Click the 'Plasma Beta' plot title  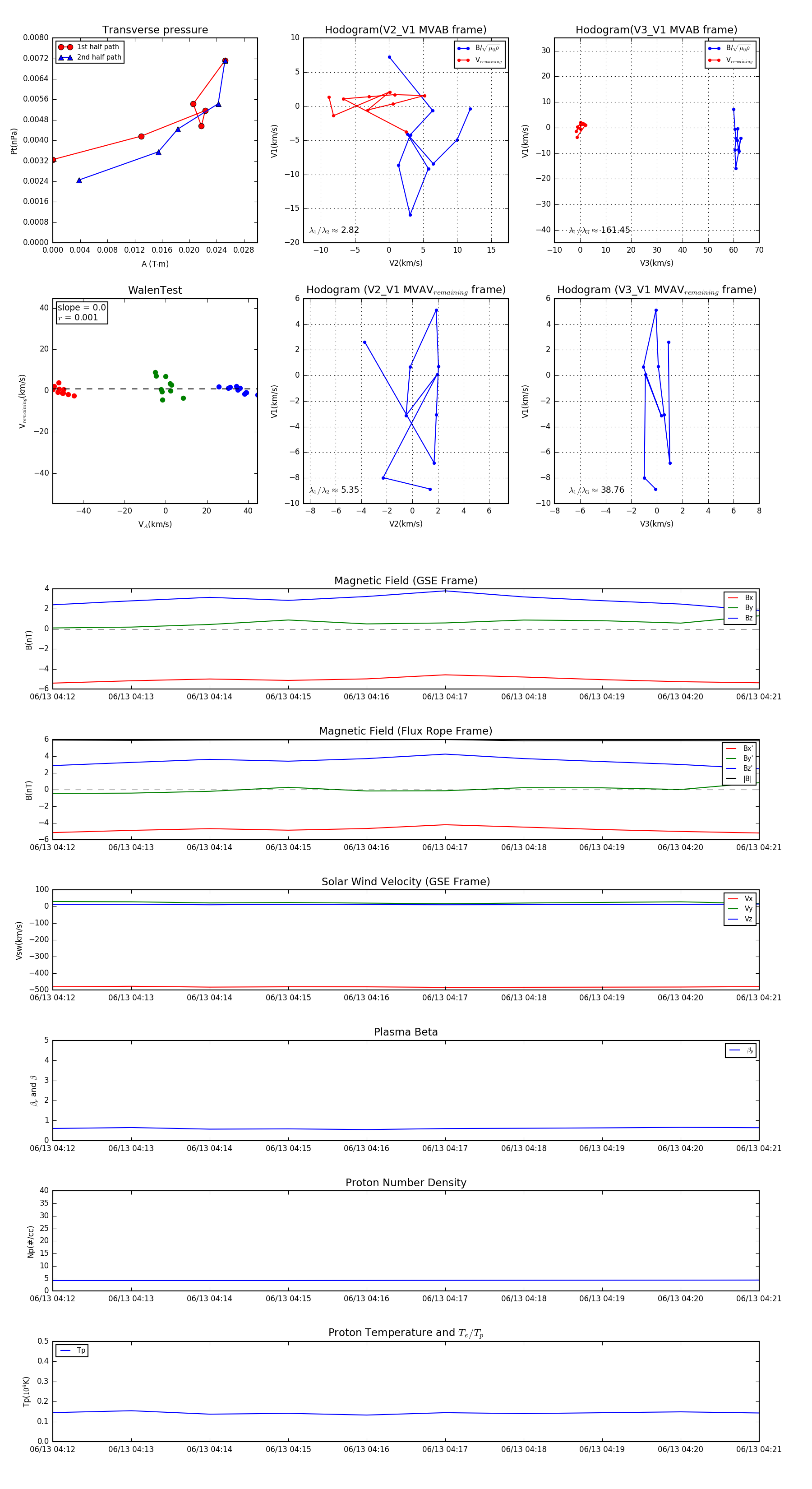406,1032
